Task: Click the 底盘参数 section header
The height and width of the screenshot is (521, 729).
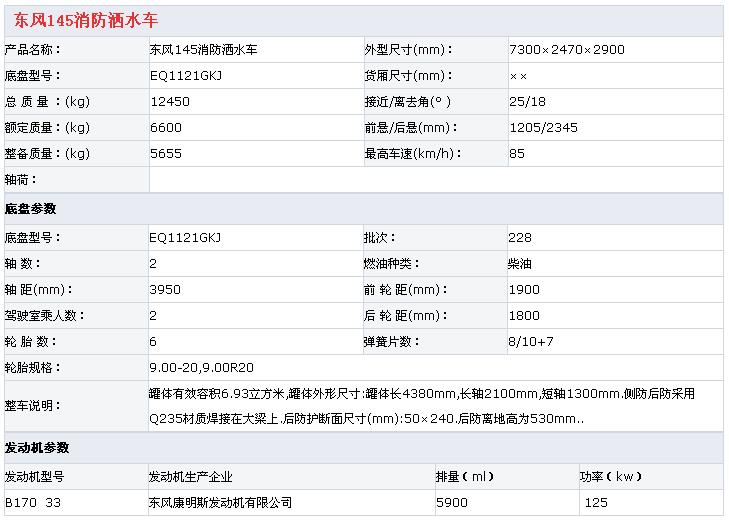Action: tap(30, 209)
